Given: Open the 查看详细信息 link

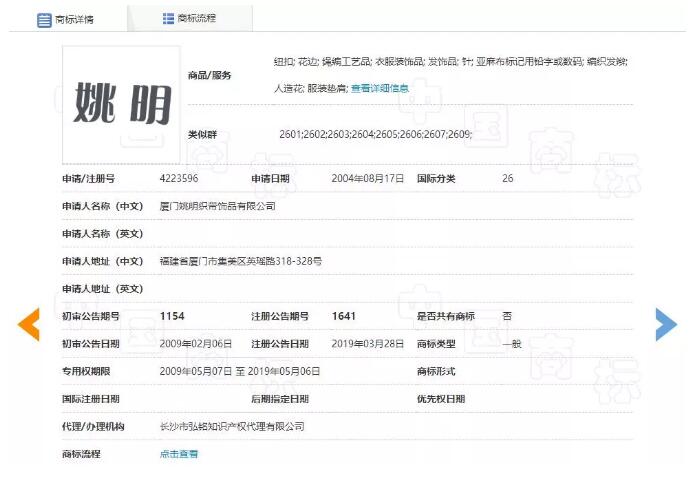Looking at the screenshot, I should click(380, 89).
